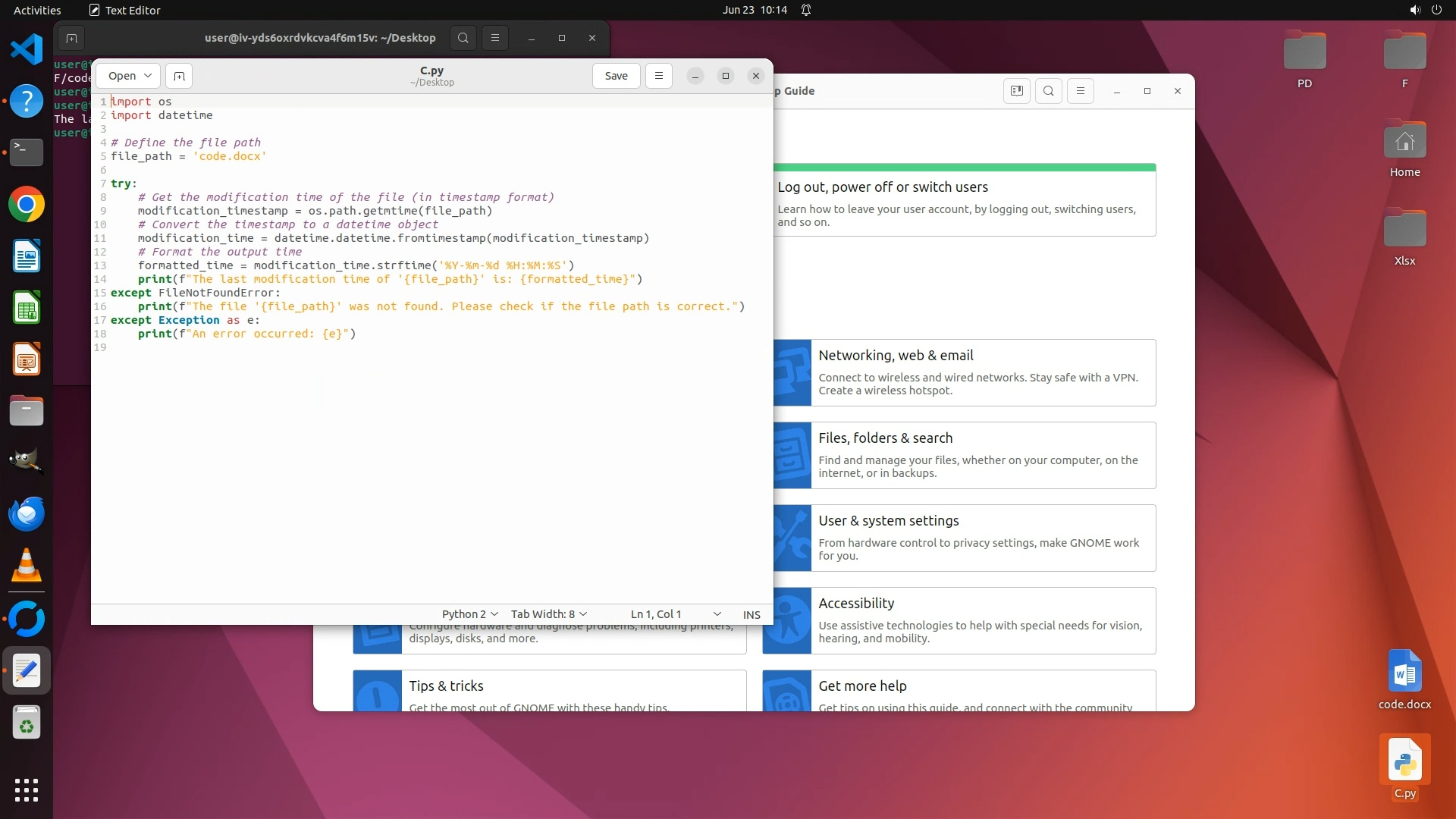Click the new terminal tab icon
The width and height of the screenshot is (1456, 819).
[x=71, y=38]
